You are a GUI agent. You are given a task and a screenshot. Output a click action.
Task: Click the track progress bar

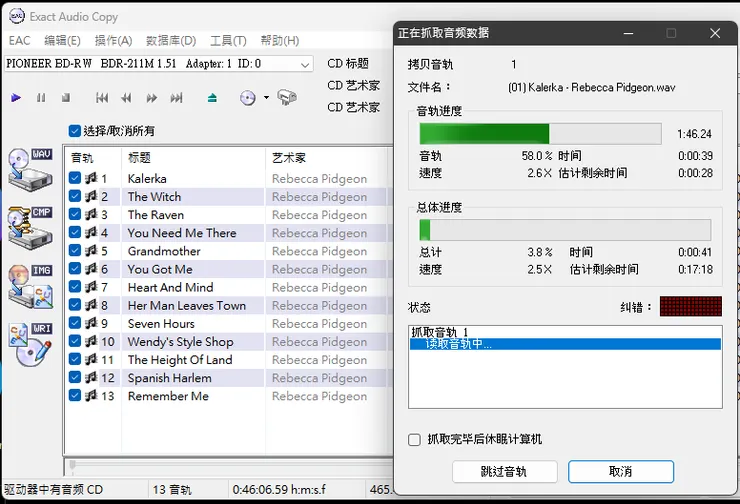(540, 134)
